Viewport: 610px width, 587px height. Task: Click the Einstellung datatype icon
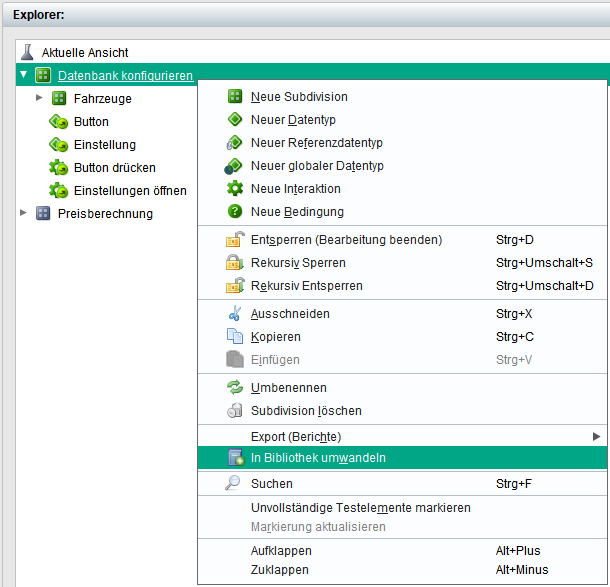click(58, 145)
